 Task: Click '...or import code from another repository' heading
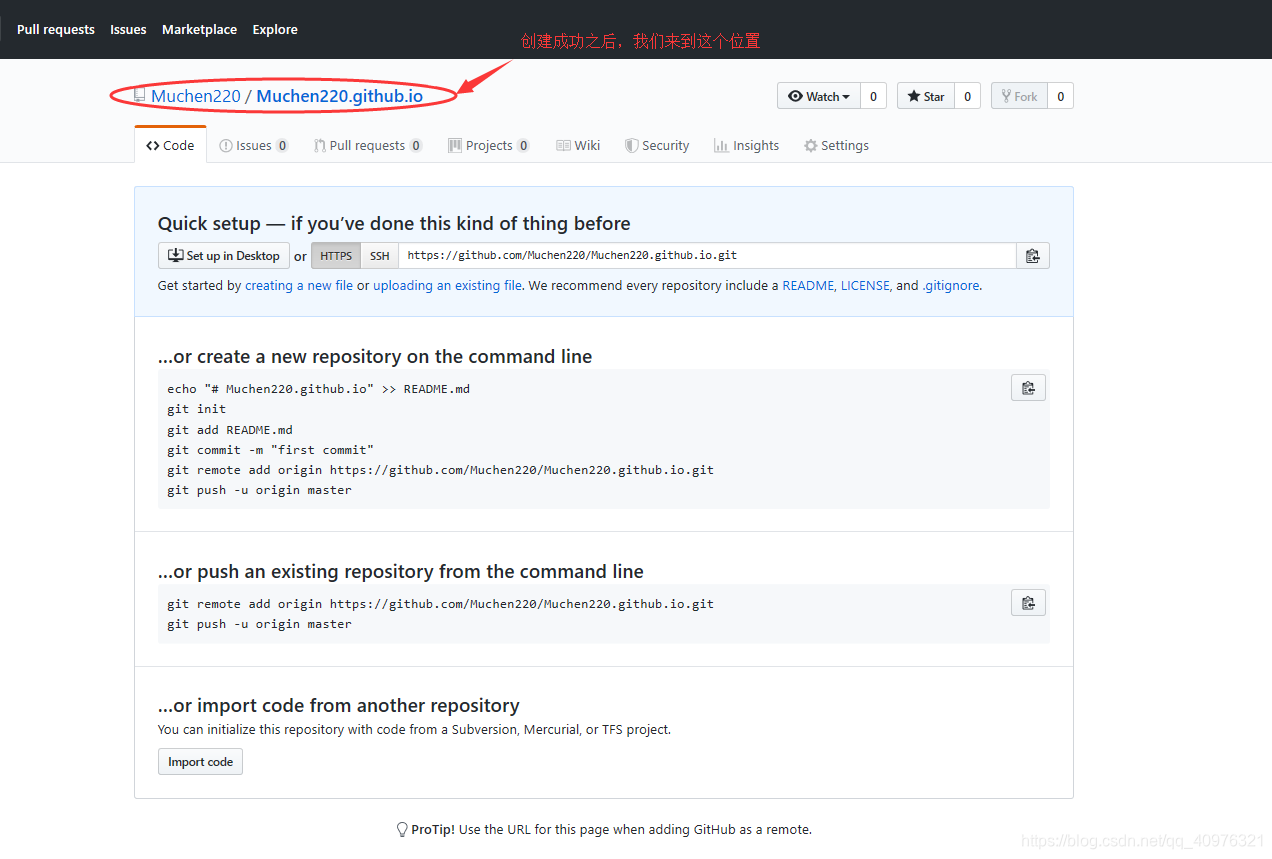tap(339, 705)
